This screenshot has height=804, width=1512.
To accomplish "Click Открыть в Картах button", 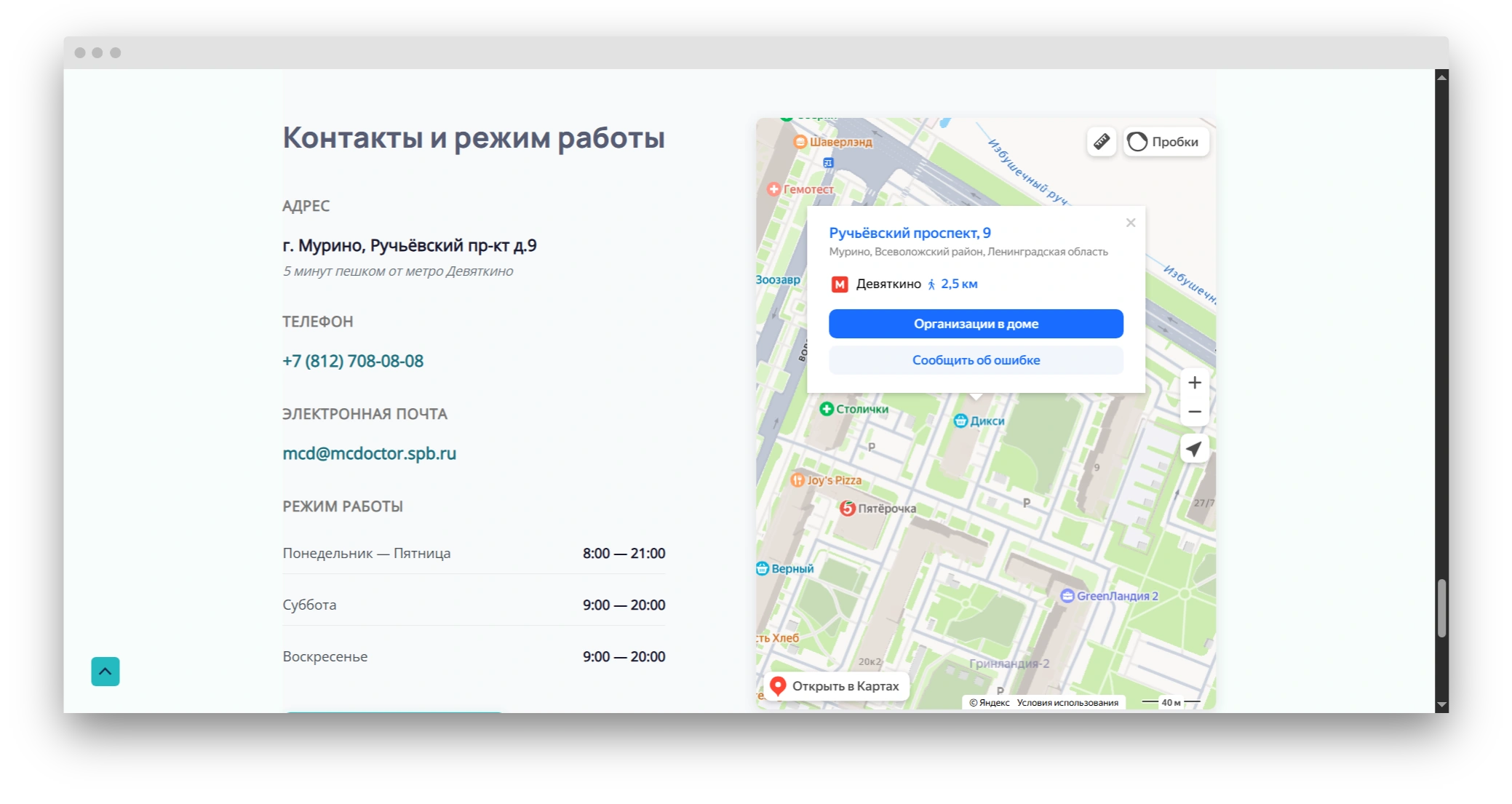I will (837, 686).
